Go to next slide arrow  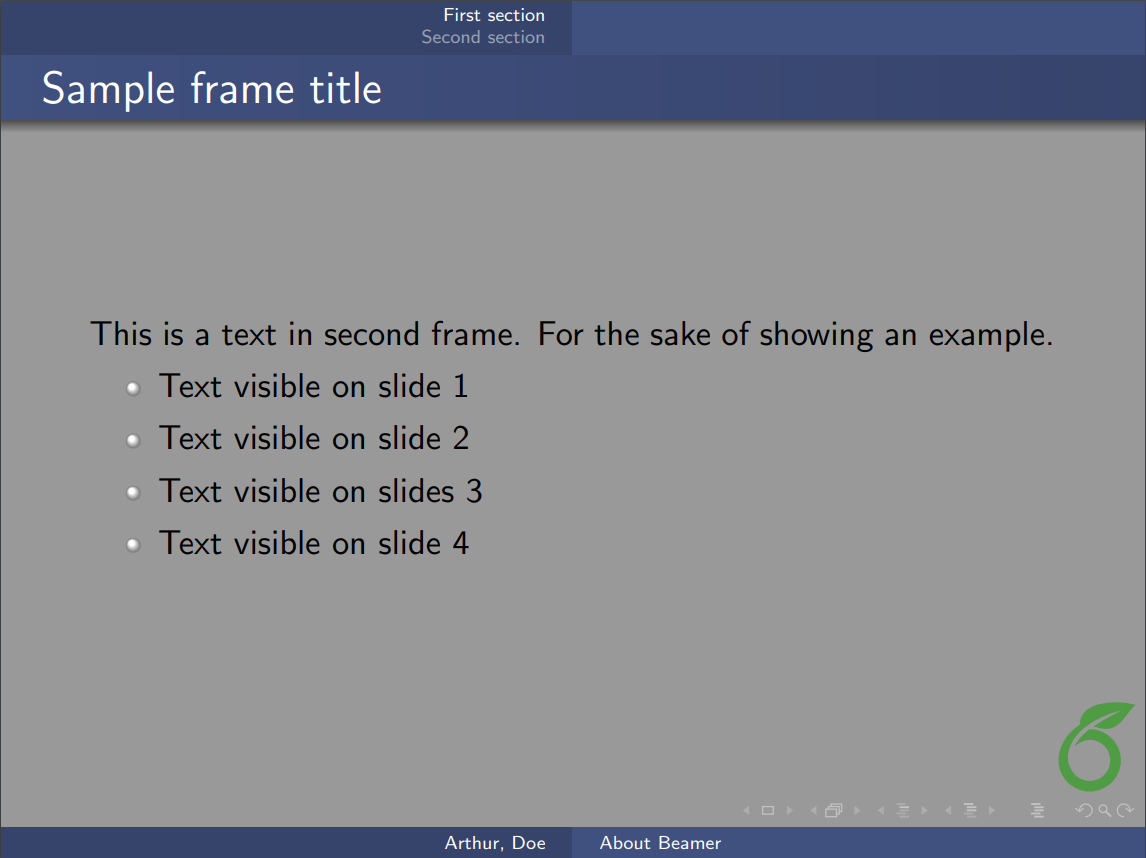pos(790,810)
